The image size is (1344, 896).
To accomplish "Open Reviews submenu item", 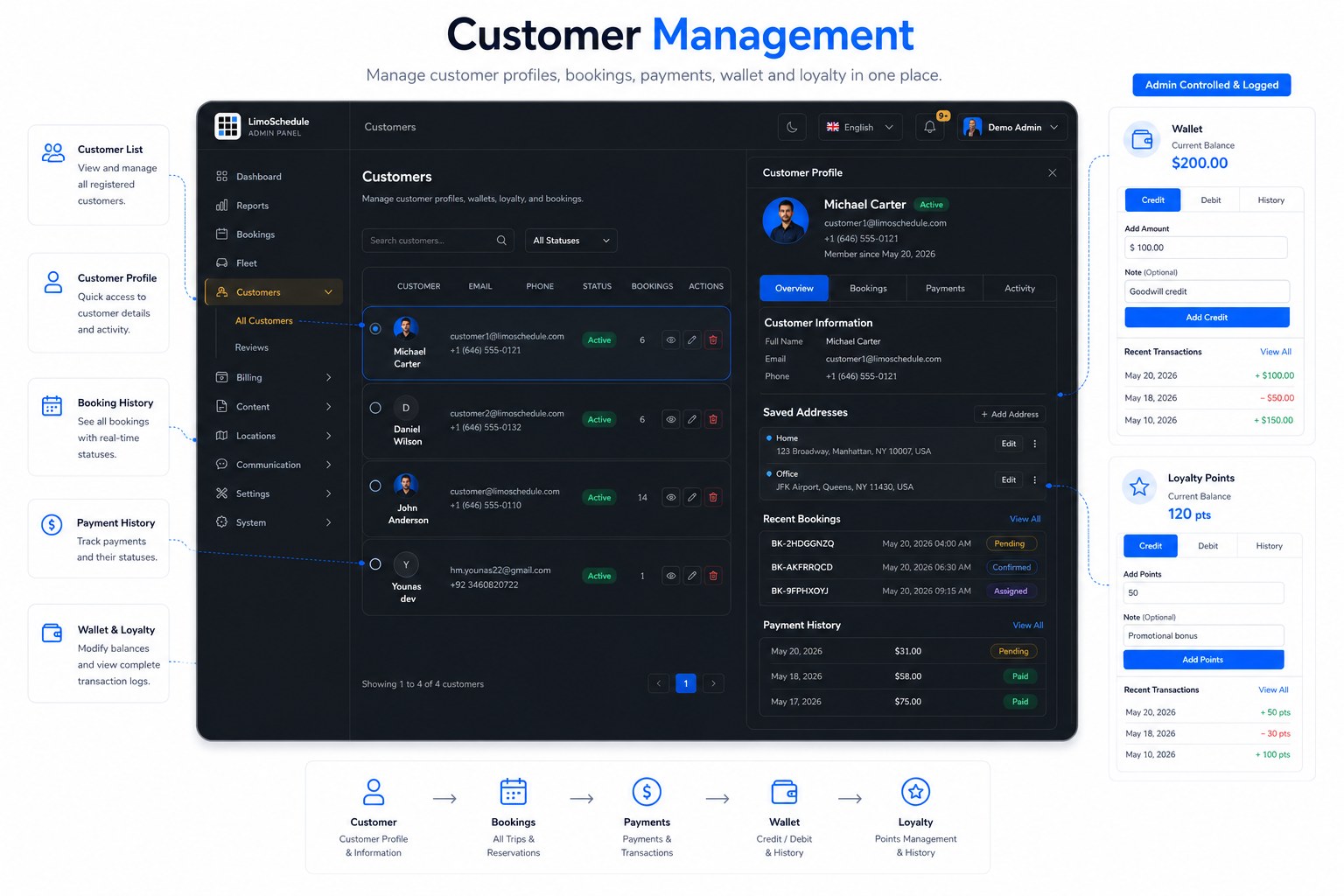I will 252,347.
